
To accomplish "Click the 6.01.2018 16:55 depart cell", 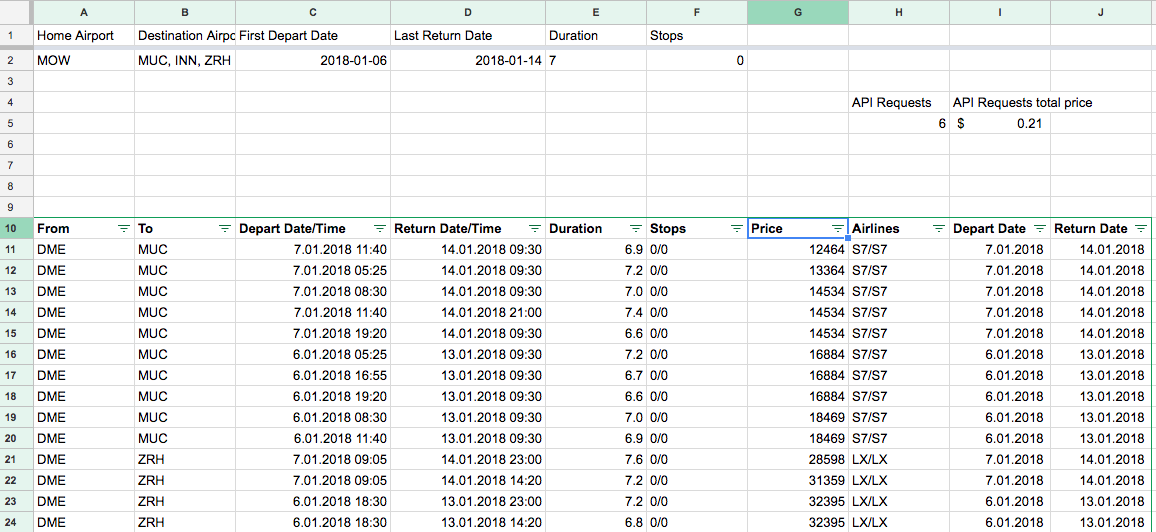I will click(x=313, y=375).
